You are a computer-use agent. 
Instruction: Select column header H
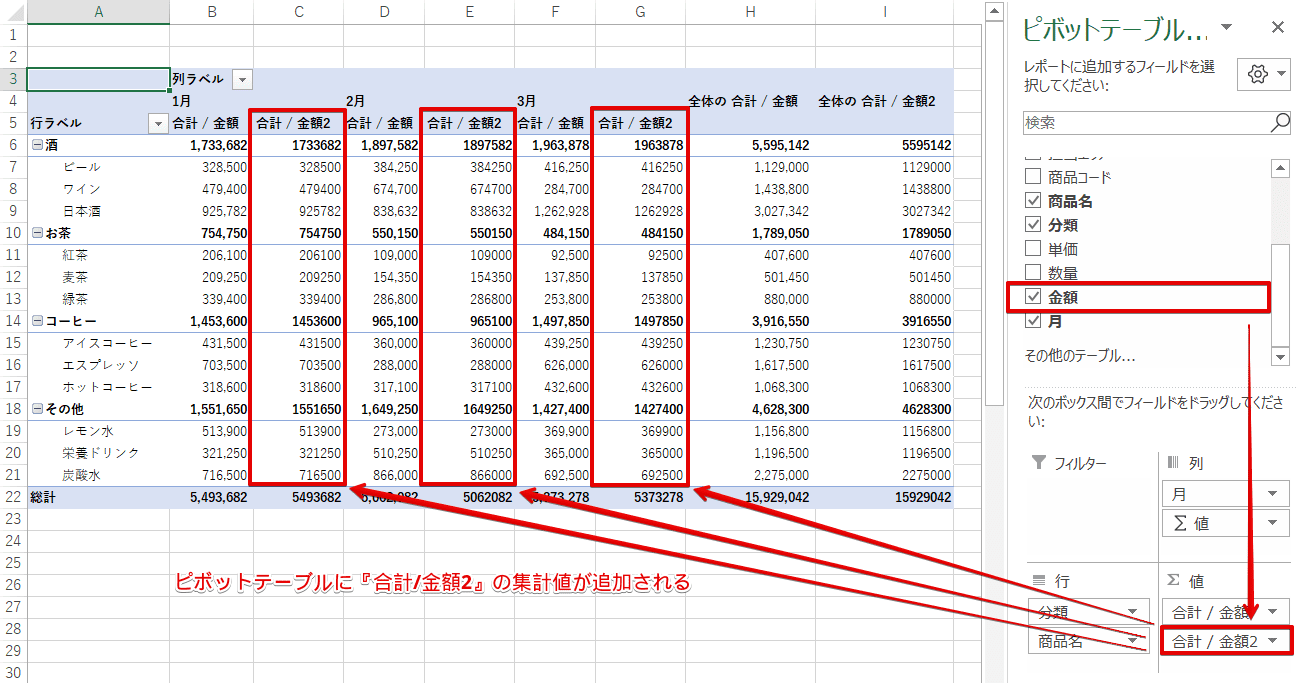[x=750, y=12]
